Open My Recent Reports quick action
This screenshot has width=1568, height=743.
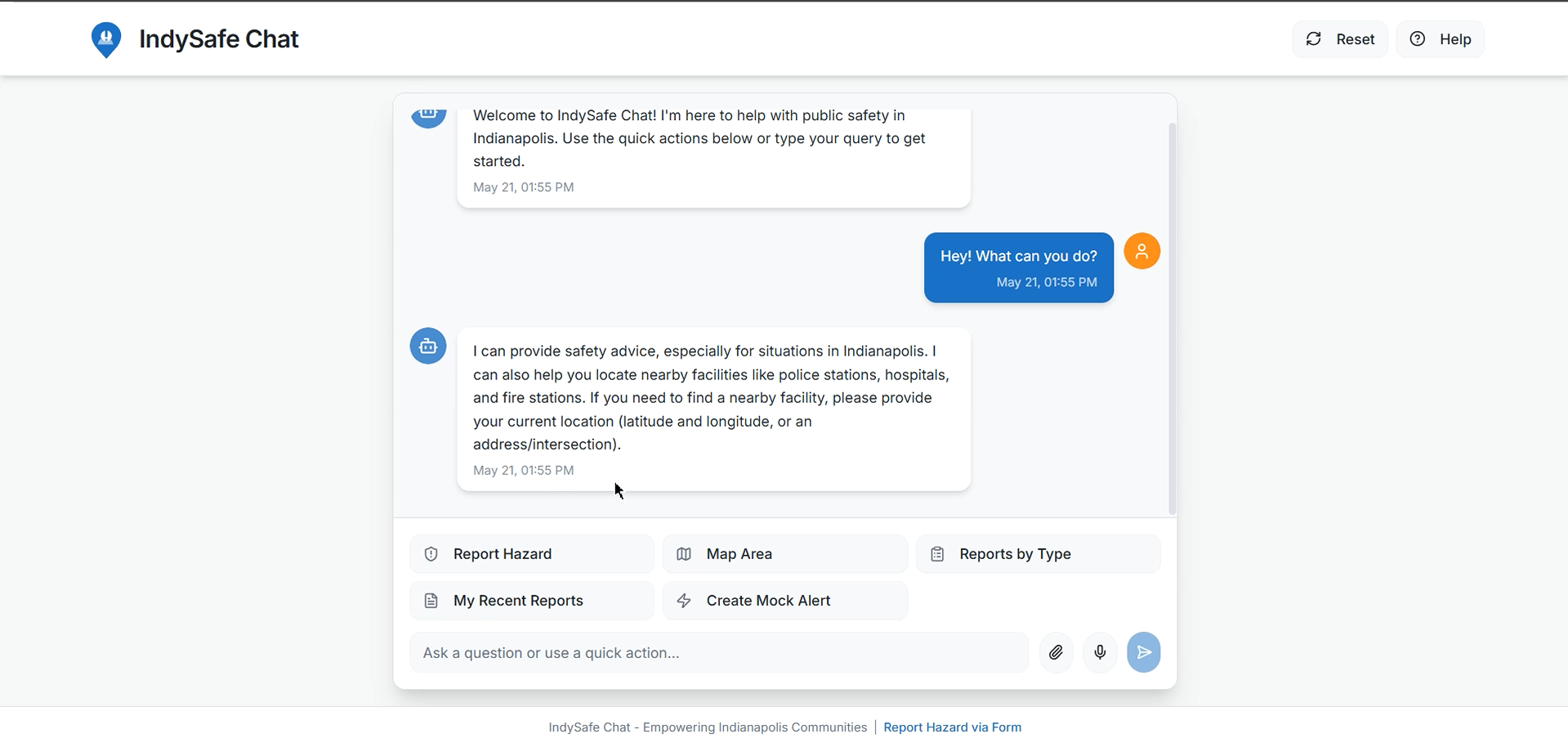click(532, 601)
